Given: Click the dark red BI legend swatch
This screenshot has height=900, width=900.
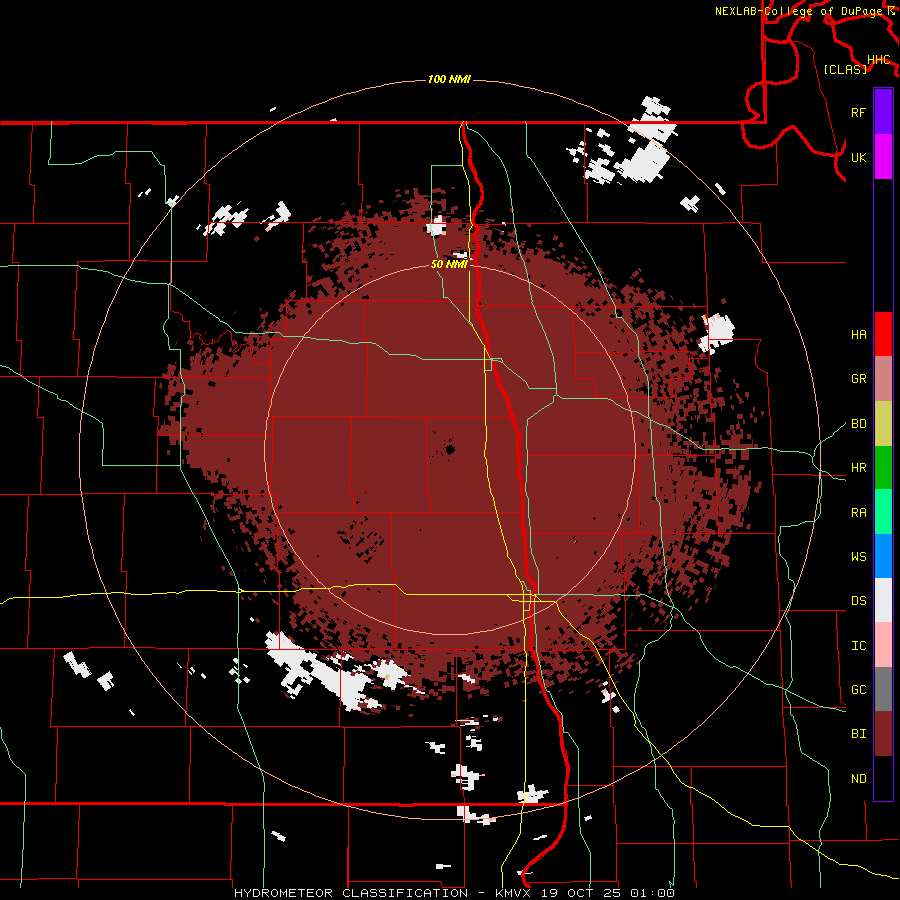Looking at the screenshot, I should pyautogui.click(x=883, y=734).
